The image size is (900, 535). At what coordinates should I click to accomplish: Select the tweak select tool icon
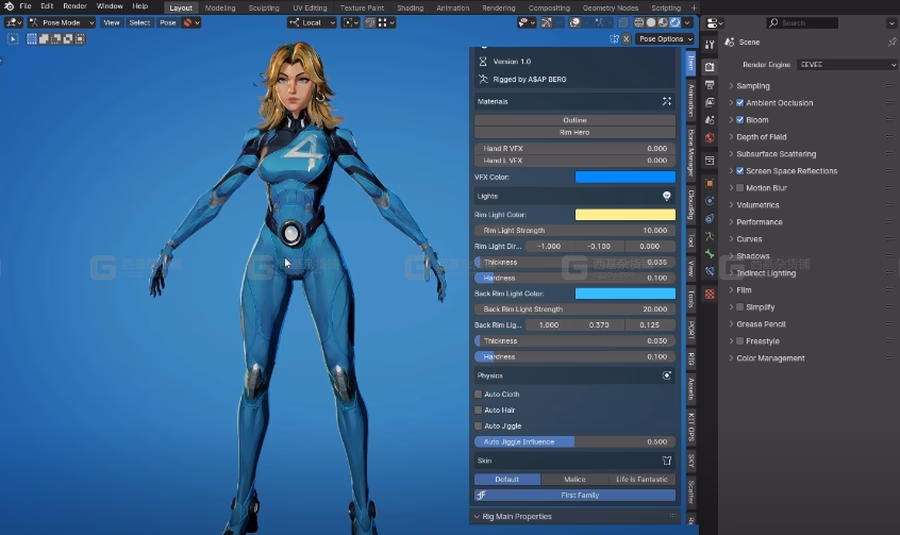tap(13, 39)
